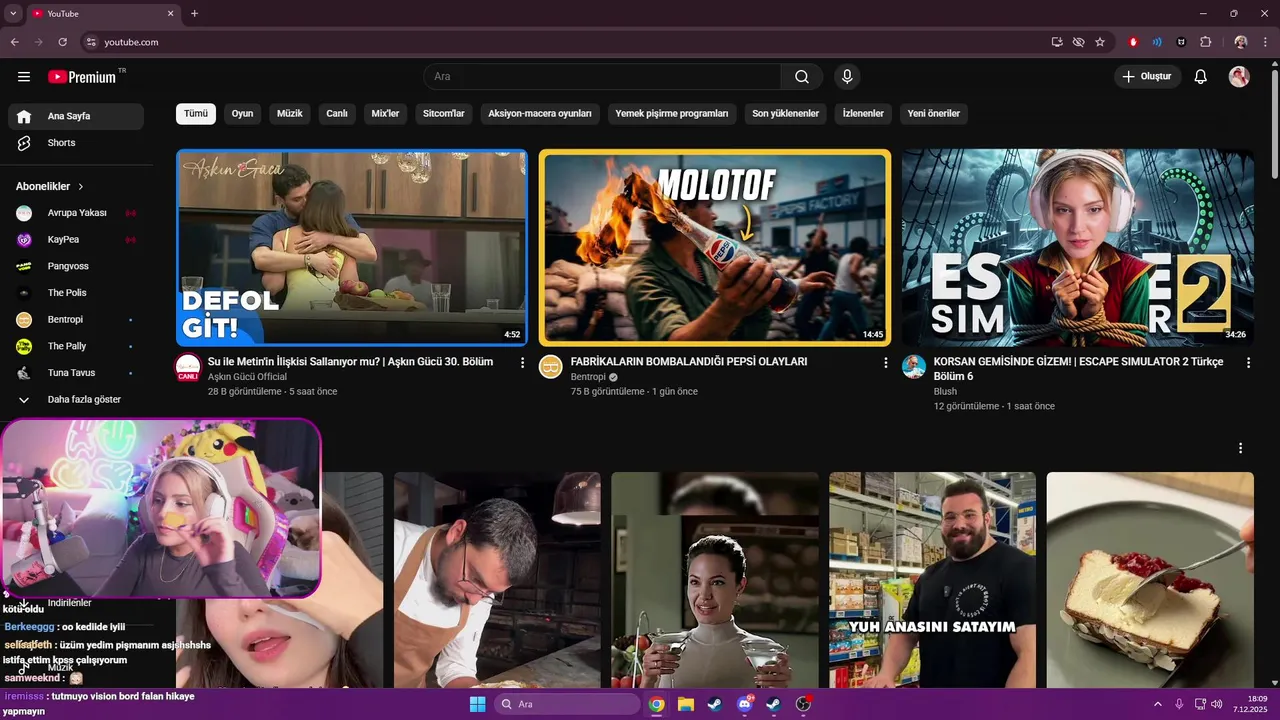Click the Windows Start button

pyautogui.click(x=477, y=704)
